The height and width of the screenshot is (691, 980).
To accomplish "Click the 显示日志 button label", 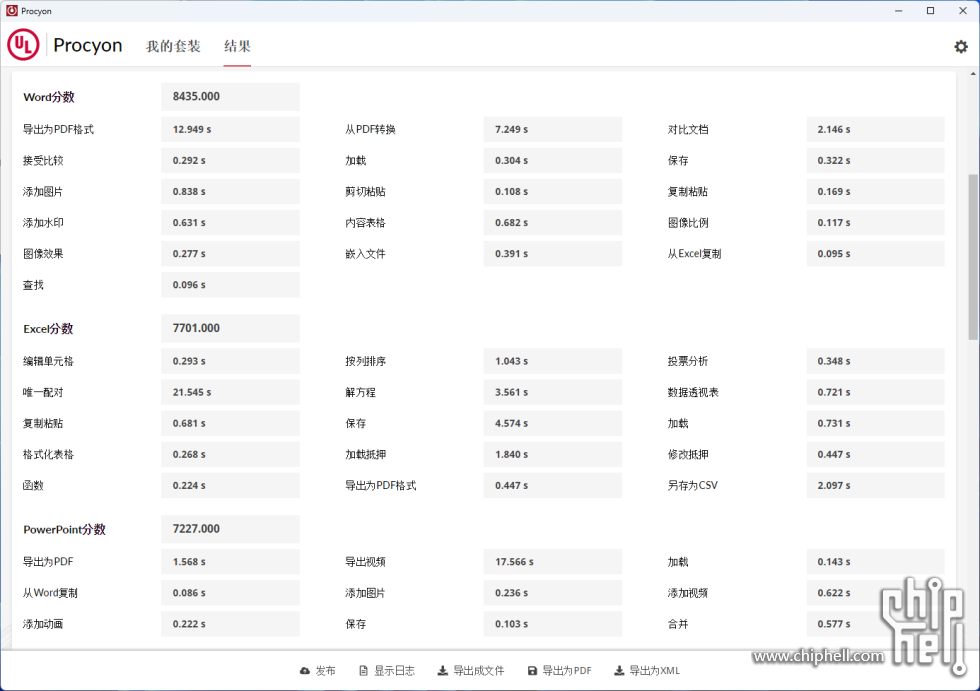I will 394,670.
